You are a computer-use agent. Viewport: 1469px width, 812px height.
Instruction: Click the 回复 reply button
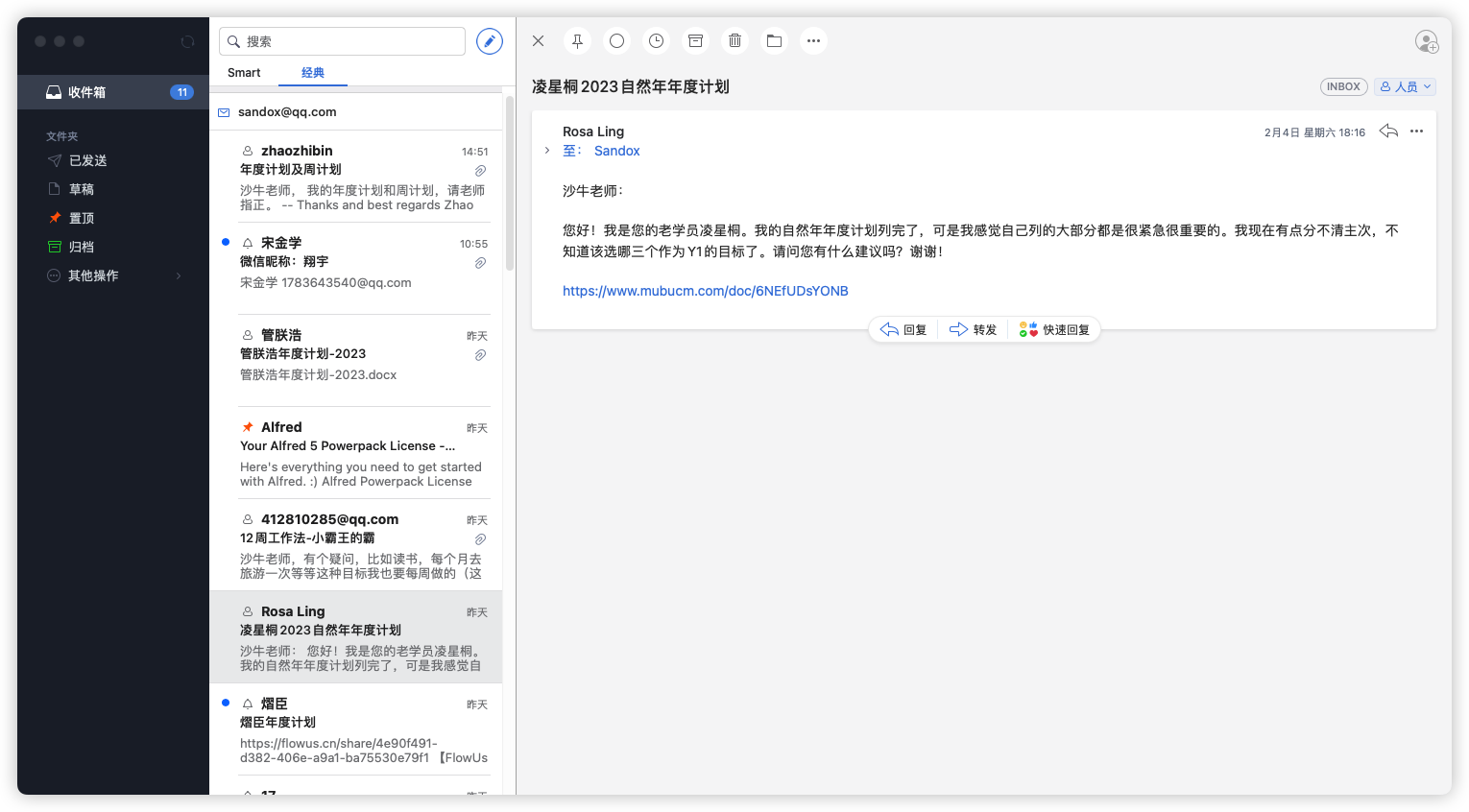click(903, 330)
